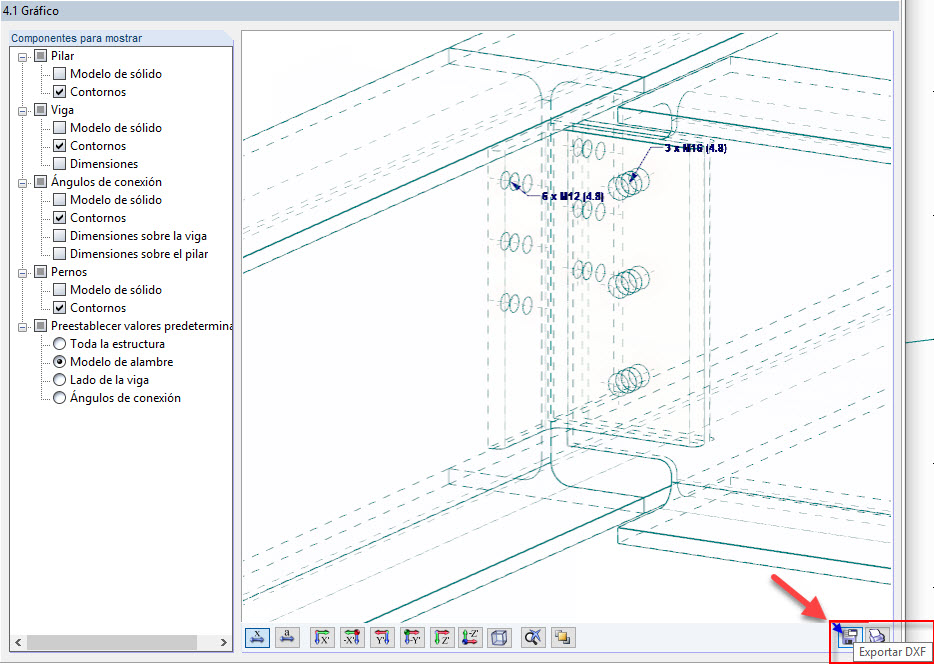Check Dimensiones sobre el pilar
The height and width of the screenshot is (664, 934).
click(x=59, y=254)
